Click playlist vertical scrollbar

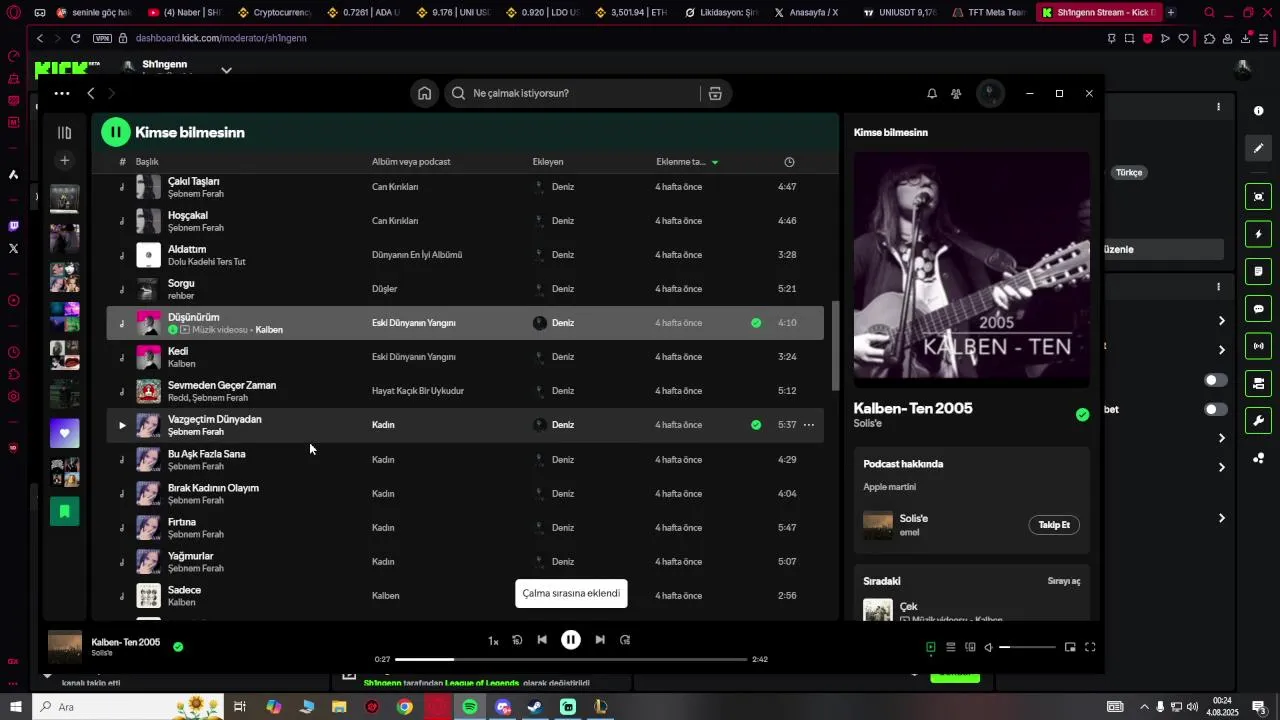(836, 346)
